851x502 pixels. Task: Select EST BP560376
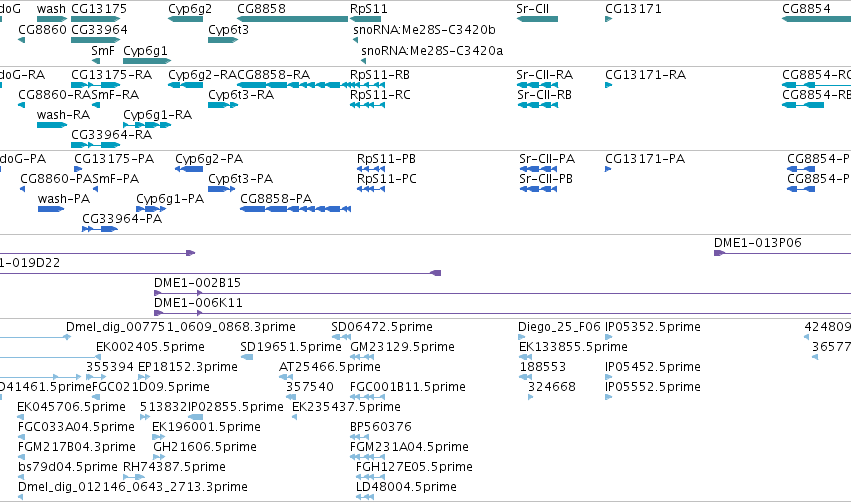pyautogui.click(x=381, y=427)
